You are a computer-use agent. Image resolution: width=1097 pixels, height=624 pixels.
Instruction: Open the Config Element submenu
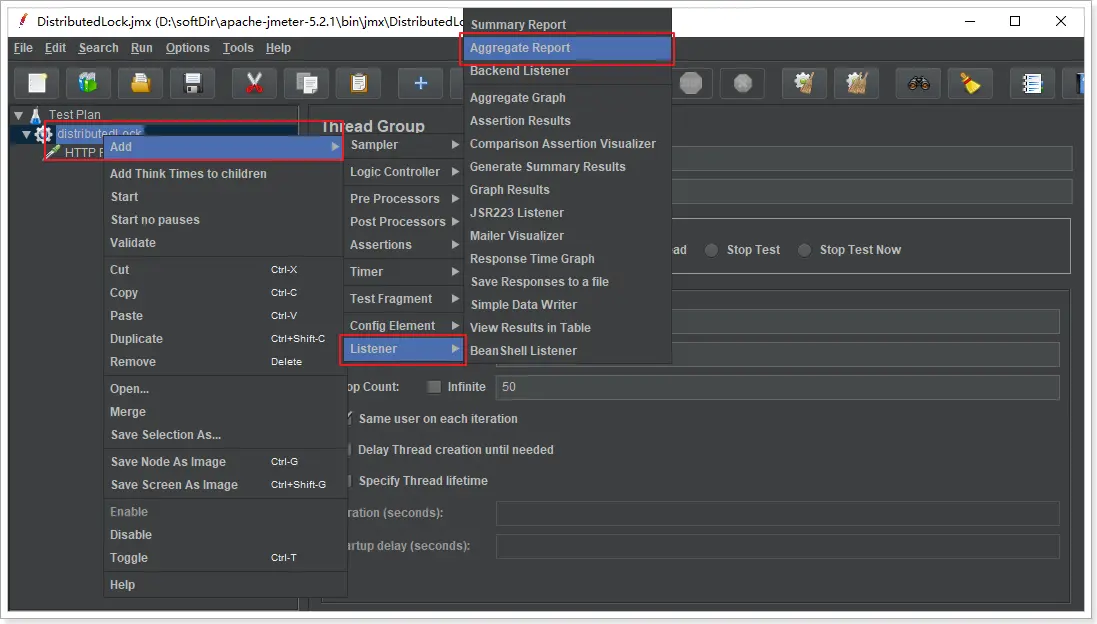pos(403,325)
